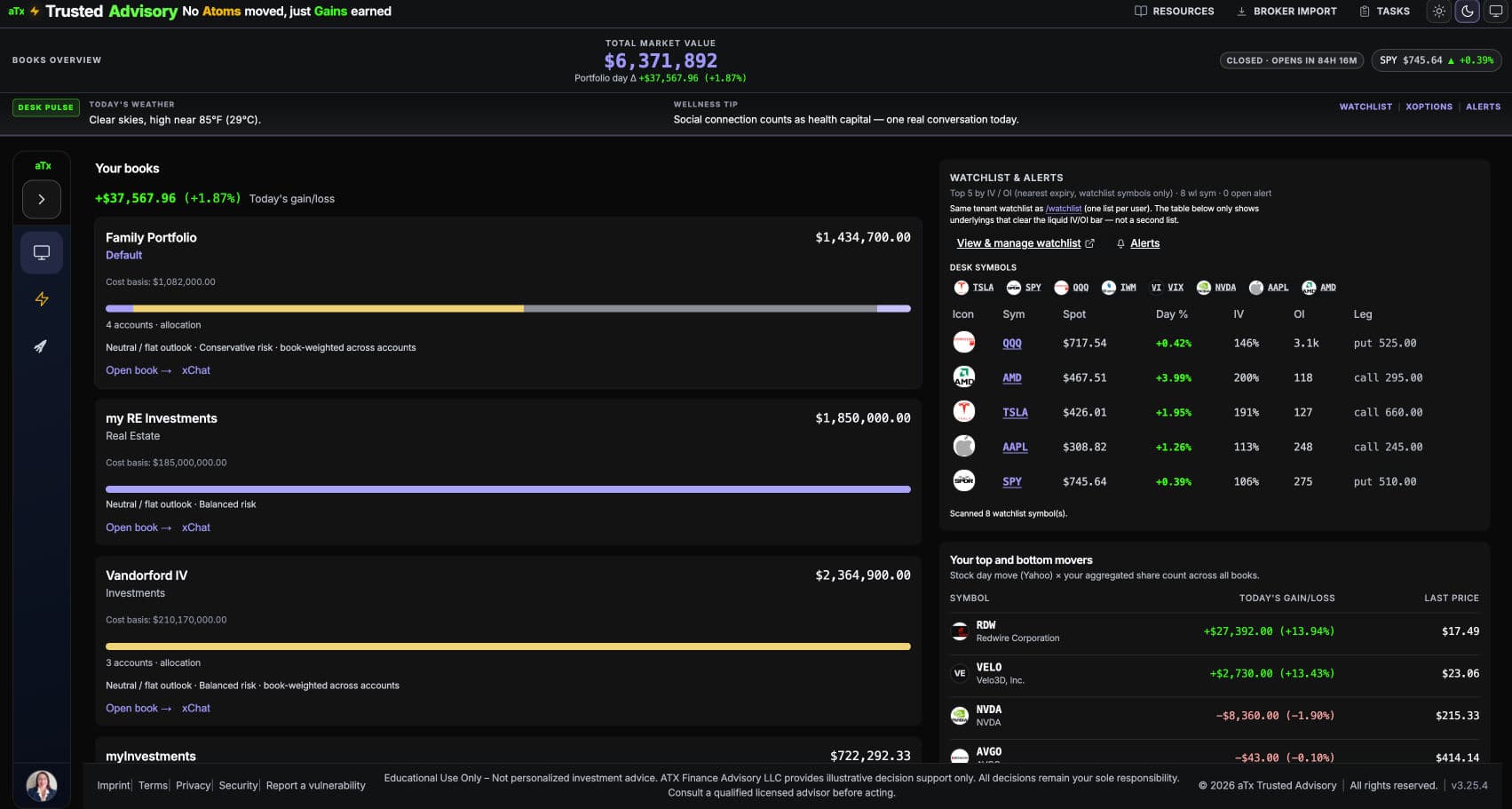
Task: Click Tesla logo in watchlist table
Action: (x=963, y=411)
